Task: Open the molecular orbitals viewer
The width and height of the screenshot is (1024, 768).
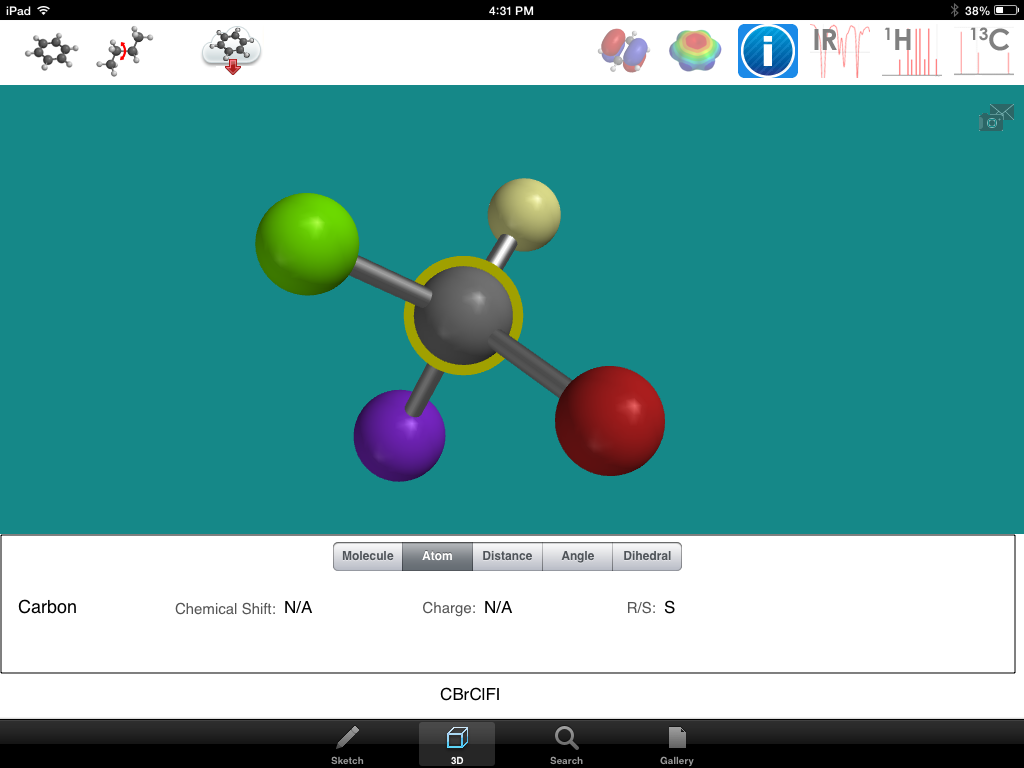Action: coord(624,50)
